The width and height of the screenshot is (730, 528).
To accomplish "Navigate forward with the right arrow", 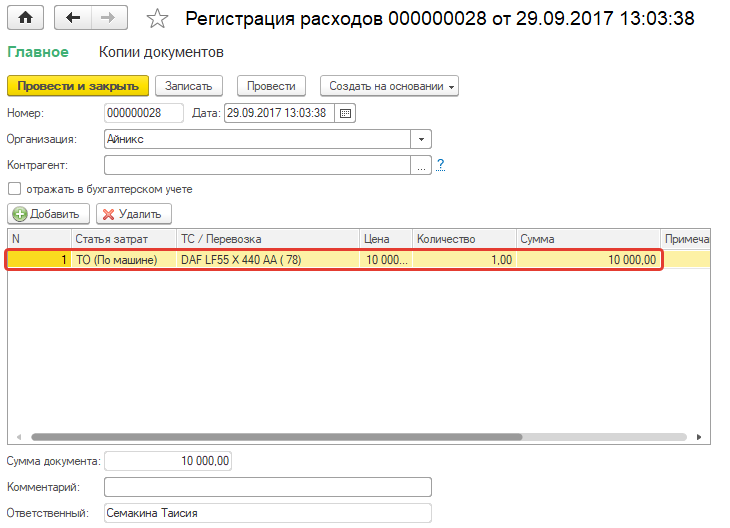I will [109, 18].
